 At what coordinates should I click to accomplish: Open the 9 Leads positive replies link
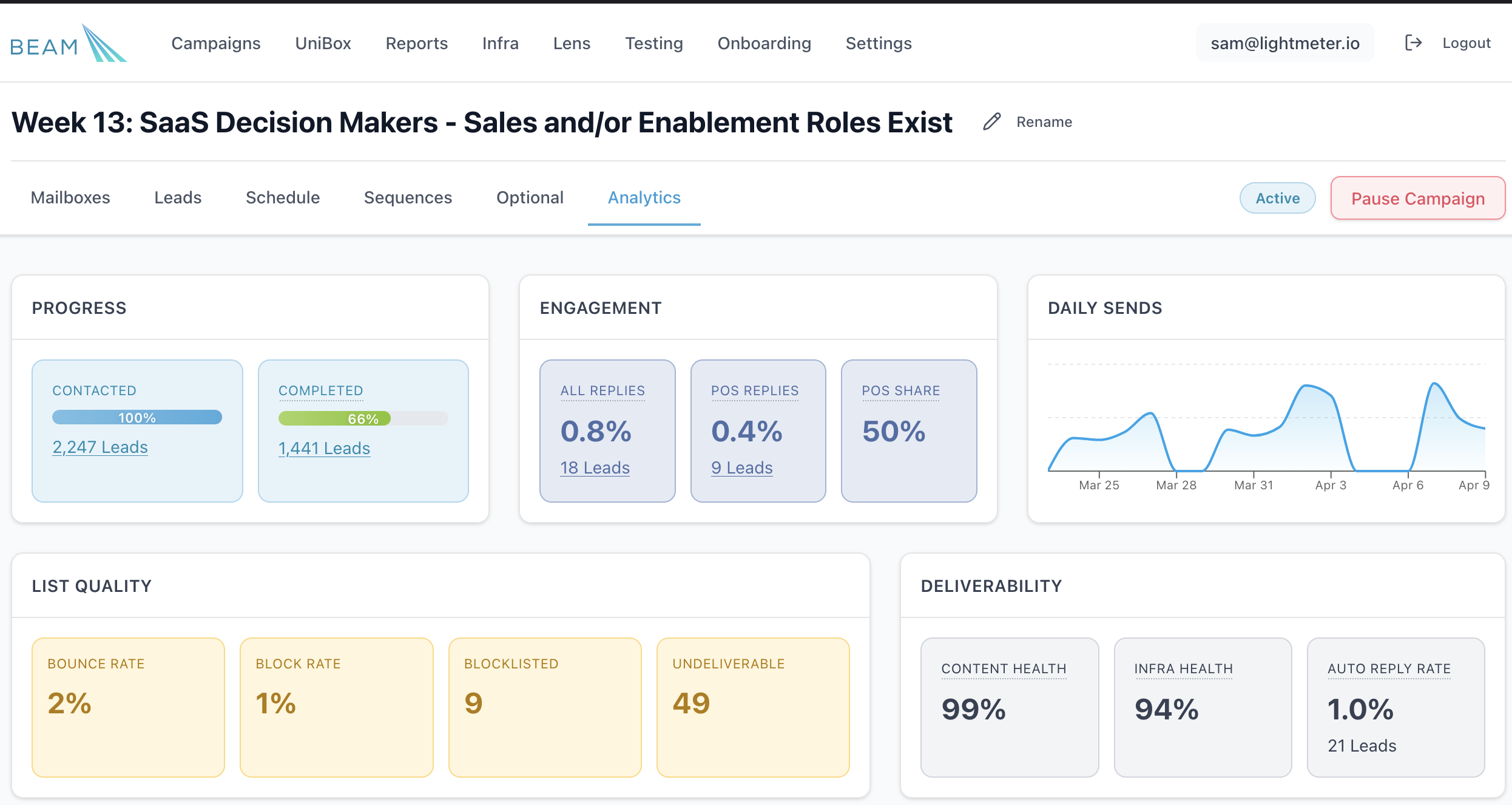pyautogui.click(x=742, y=468)
